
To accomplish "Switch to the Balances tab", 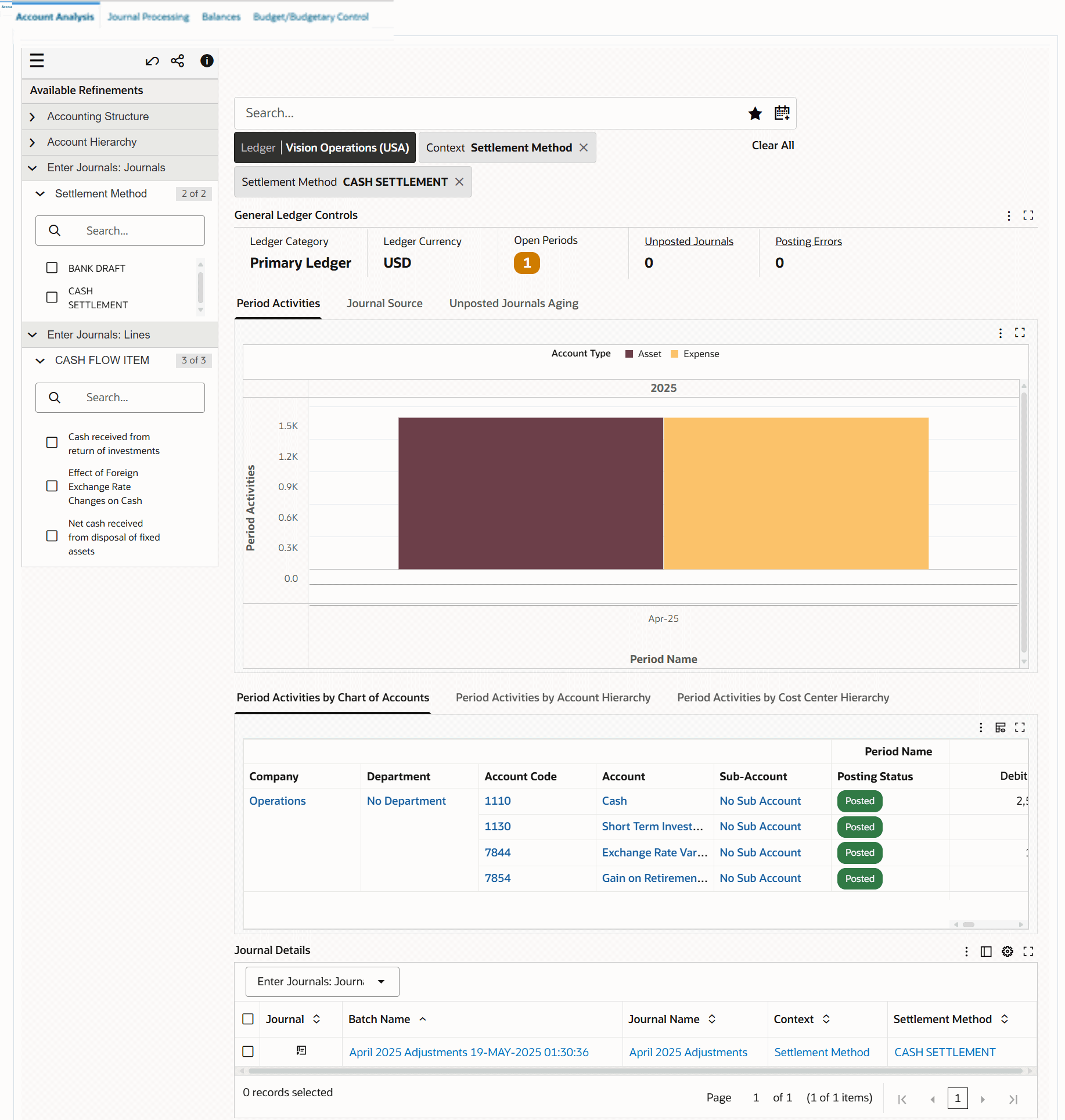I will pos(221,17).
